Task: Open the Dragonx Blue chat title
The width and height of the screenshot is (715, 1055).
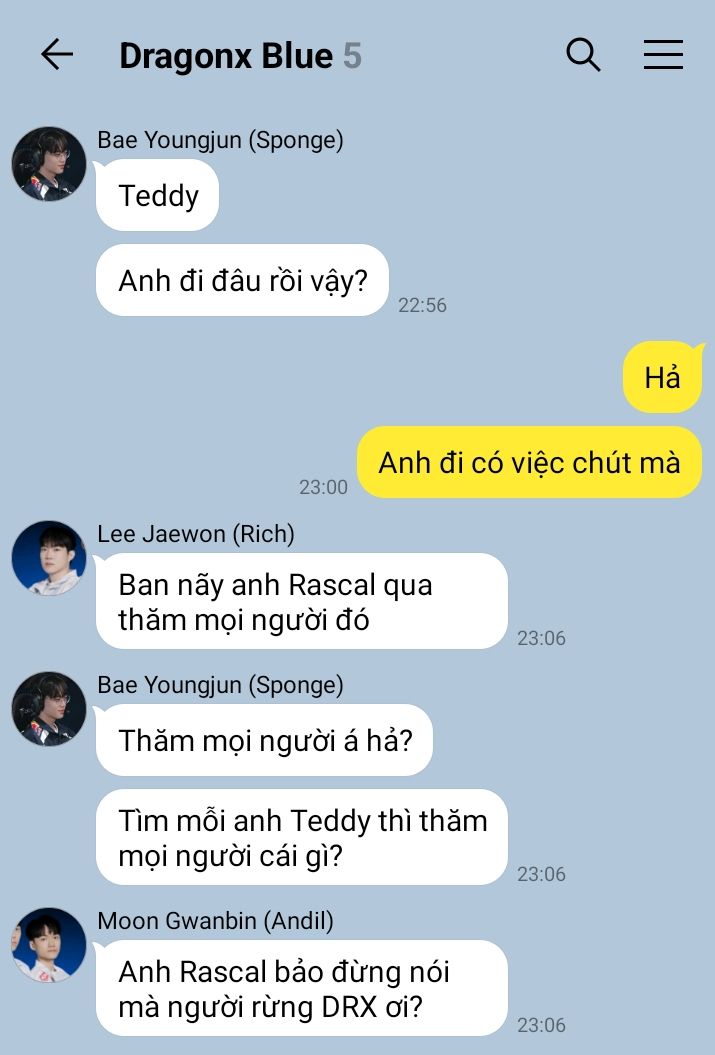Action: click(226, 56)
